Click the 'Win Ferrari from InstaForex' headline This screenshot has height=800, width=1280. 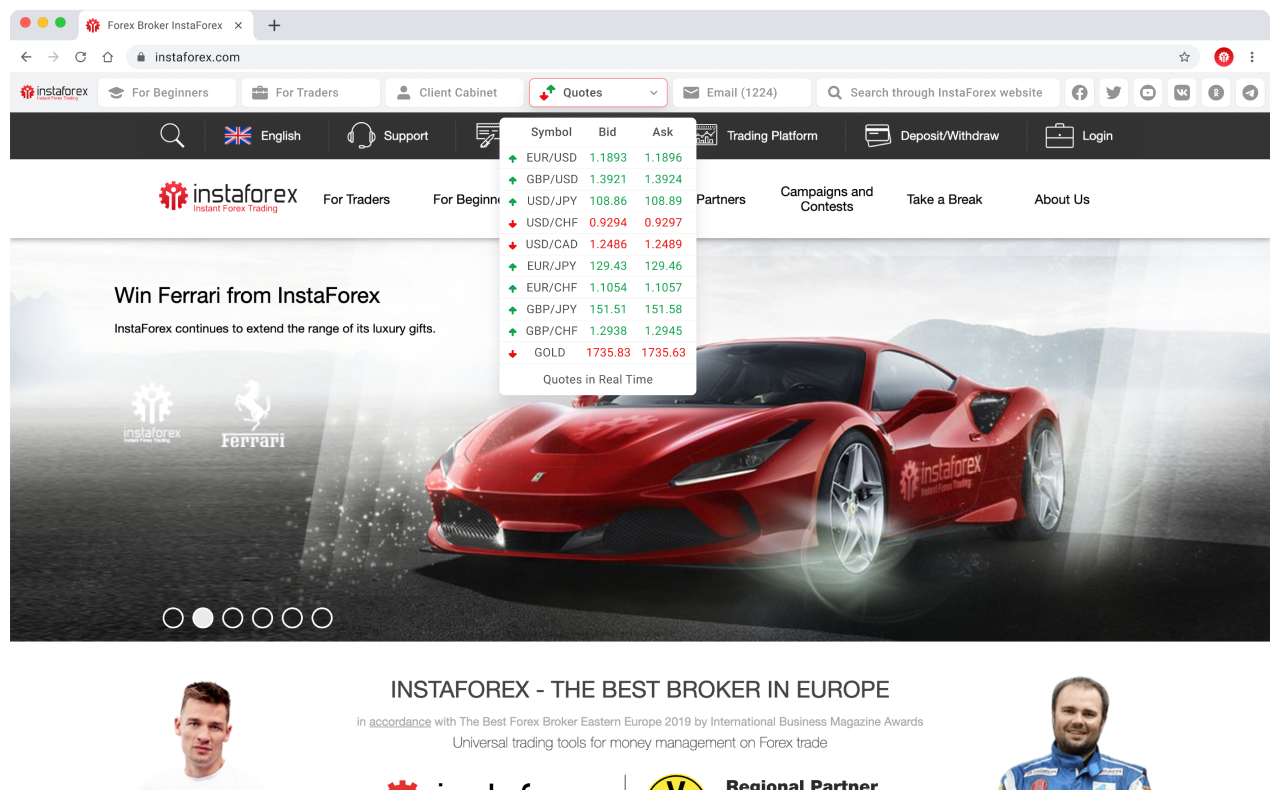247,296
